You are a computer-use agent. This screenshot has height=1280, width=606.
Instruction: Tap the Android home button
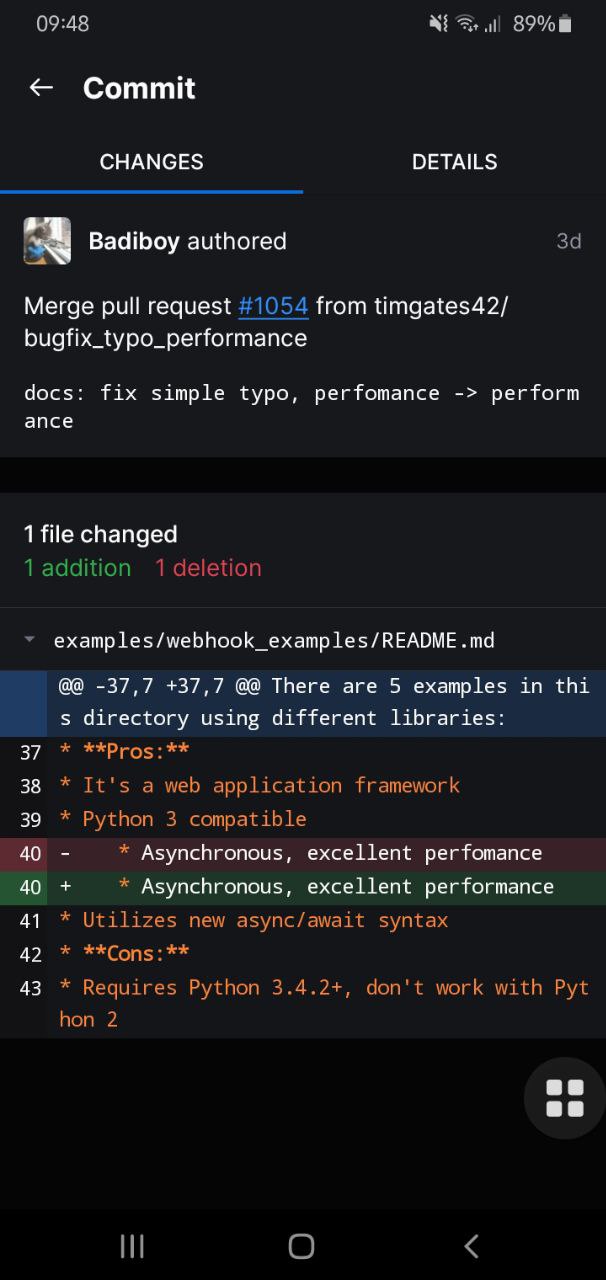coord(301,1245)
